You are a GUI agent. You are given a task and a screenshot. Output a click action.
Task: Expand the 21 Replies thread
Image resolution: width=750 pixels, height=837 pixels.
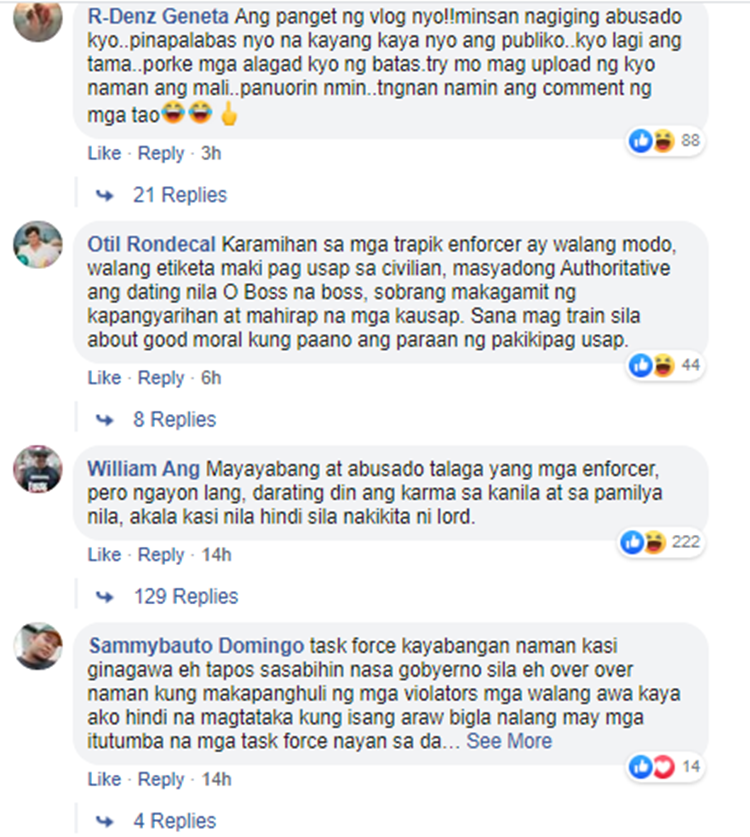point(180,195)
